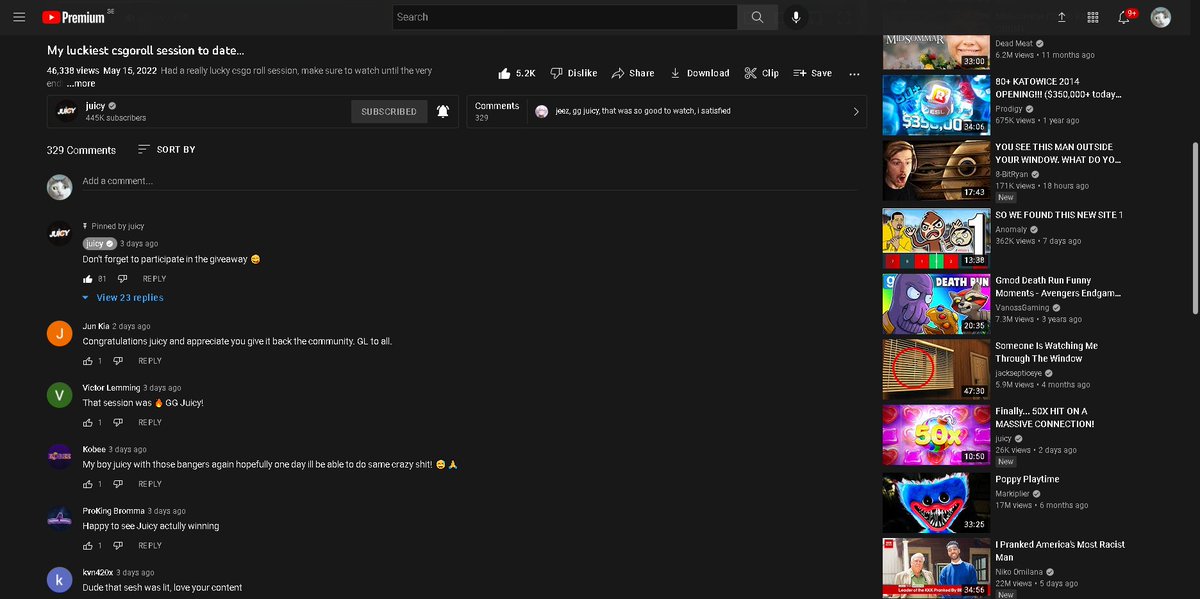The width and height of the screenshot is (1200, 599).
Task: Open juicy channel name link
Action: click(x=95, y=106)
